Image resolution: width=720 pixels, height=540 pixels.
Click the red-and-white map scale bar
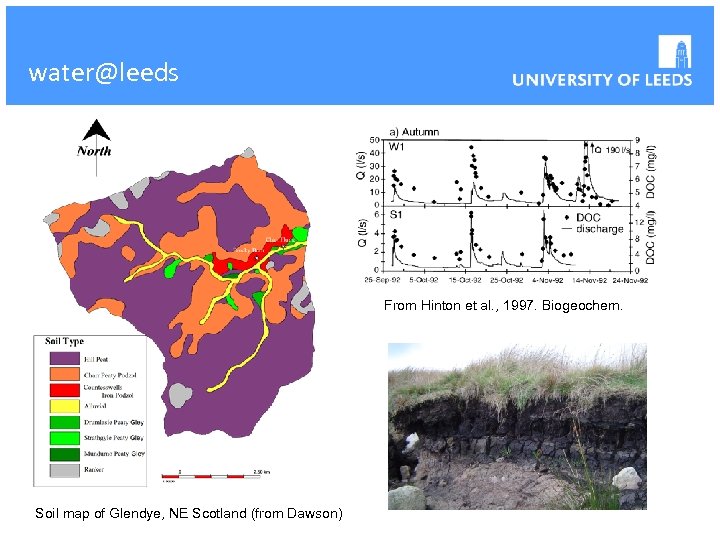[211, 477]
